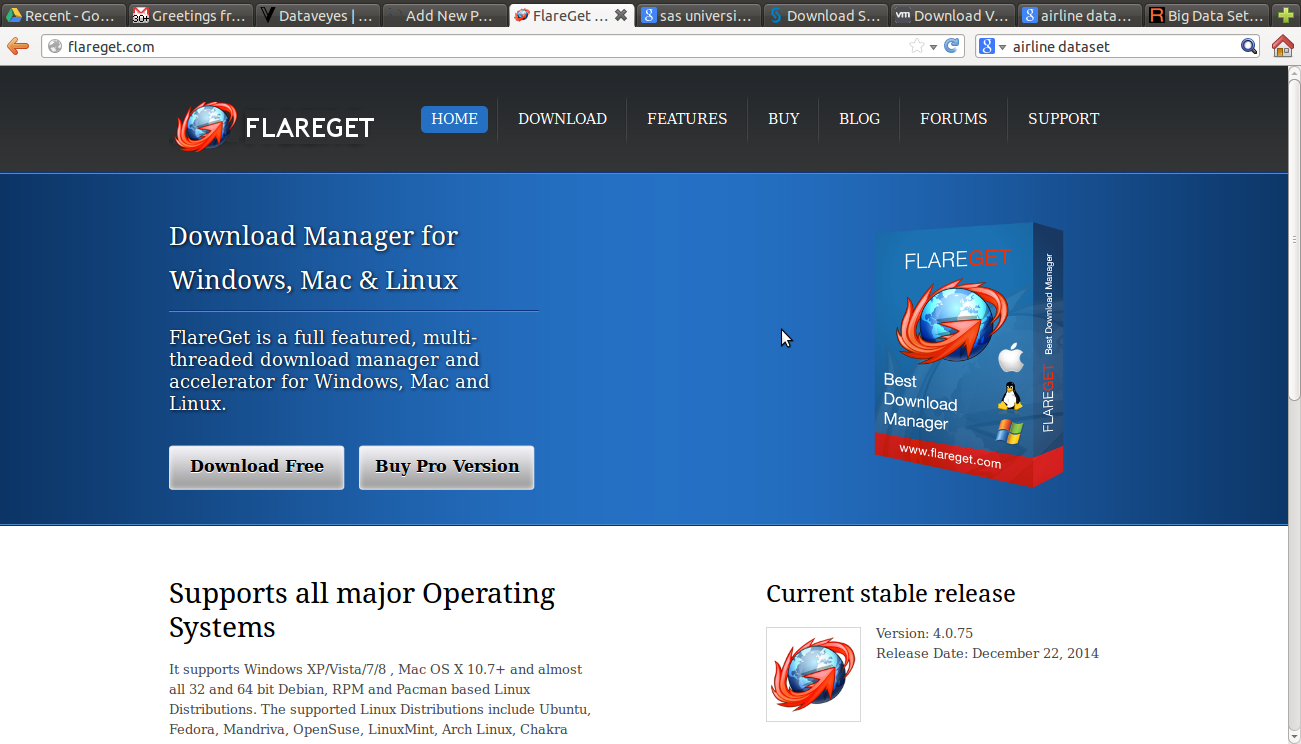Open the search engine selector dropdown

[x=992, y=46]
